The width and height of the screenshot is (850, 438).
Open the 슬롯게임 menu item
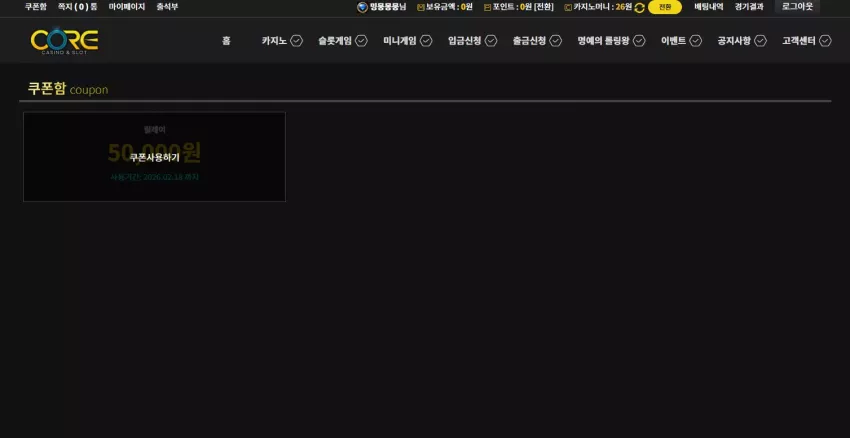coord(335,41)
